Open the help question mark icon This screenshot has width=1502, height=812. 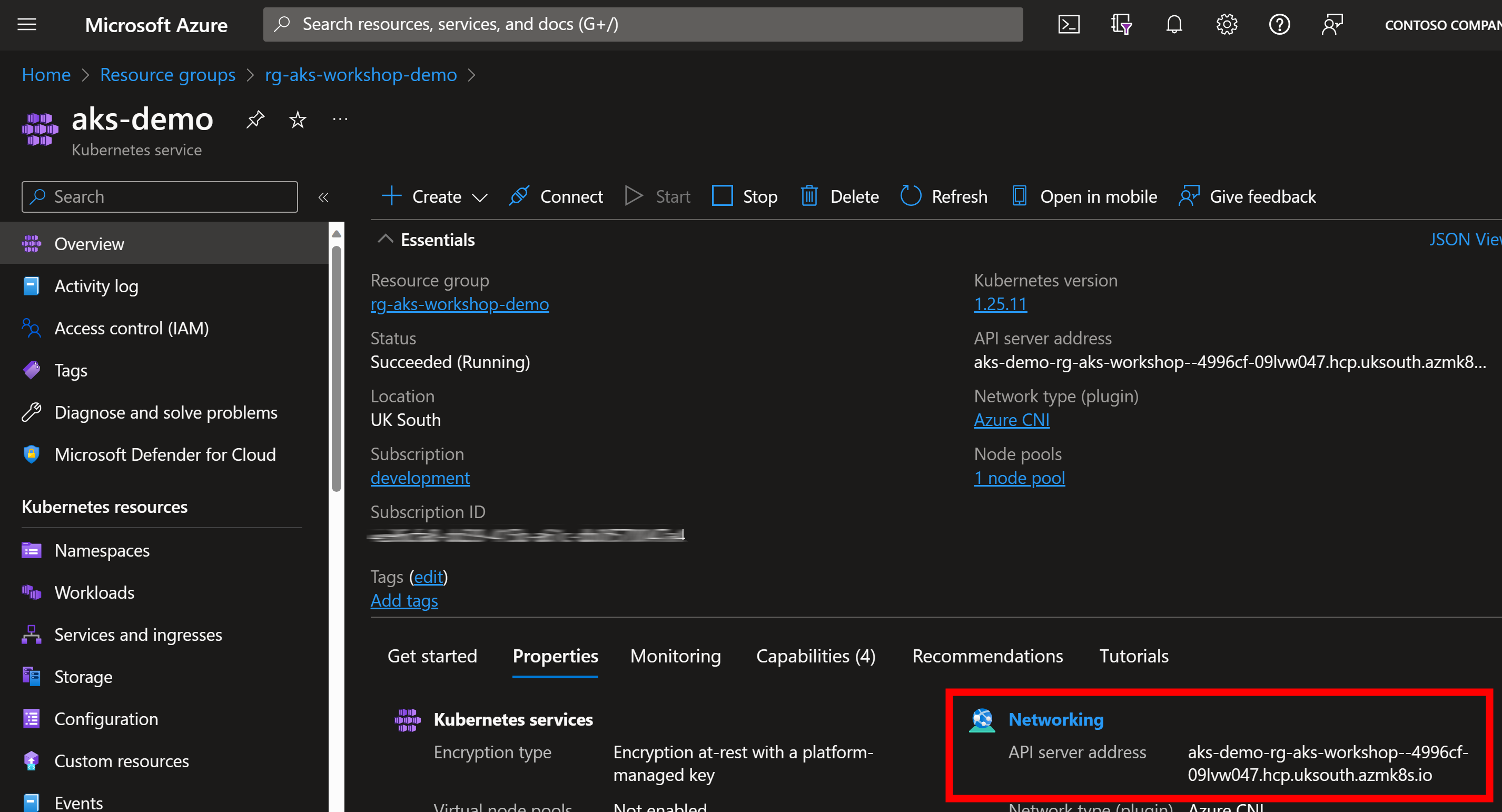coord(1279,24)
